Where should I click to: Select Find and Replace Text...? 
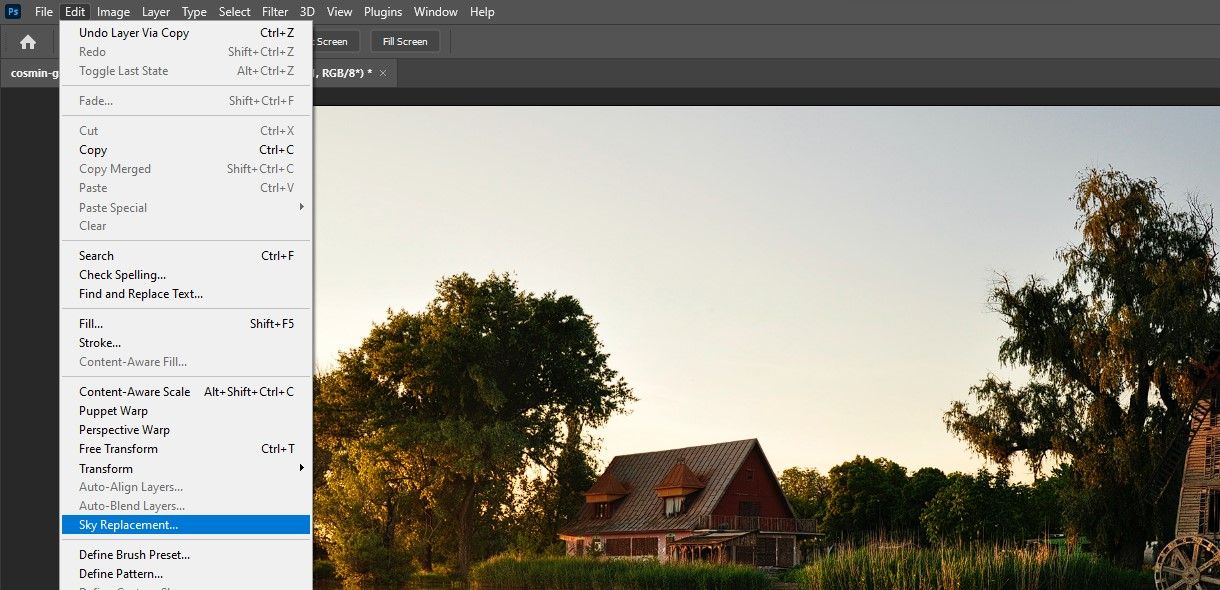pos(186,294)
